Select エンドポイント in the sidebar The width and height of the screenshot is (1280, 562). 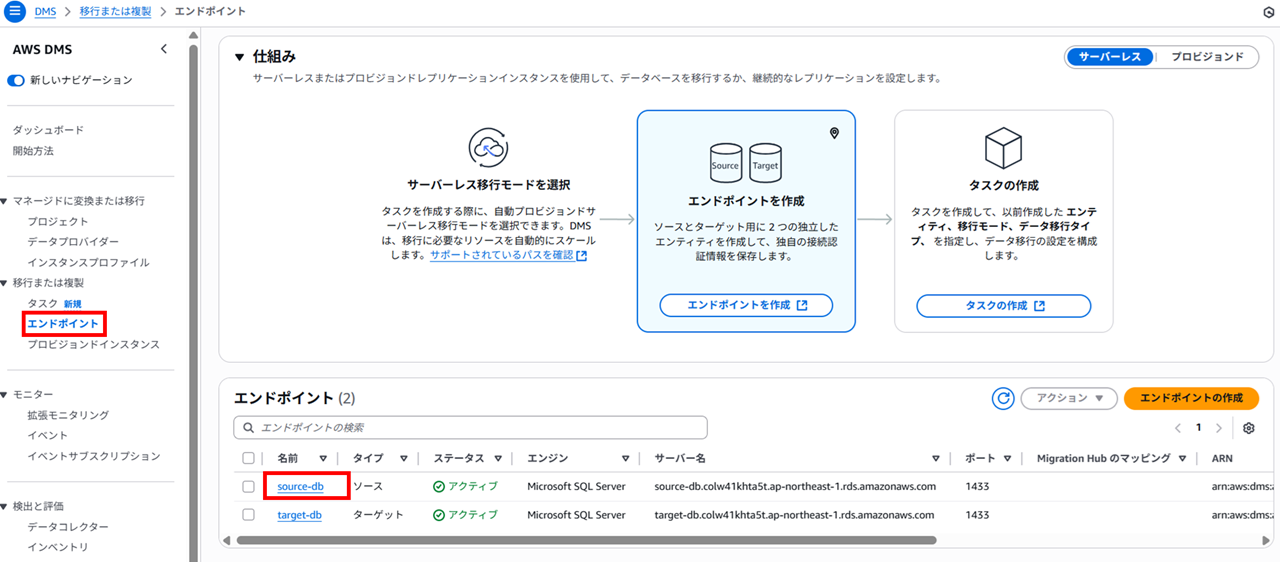pyautogui.click(x=63, y=324)
